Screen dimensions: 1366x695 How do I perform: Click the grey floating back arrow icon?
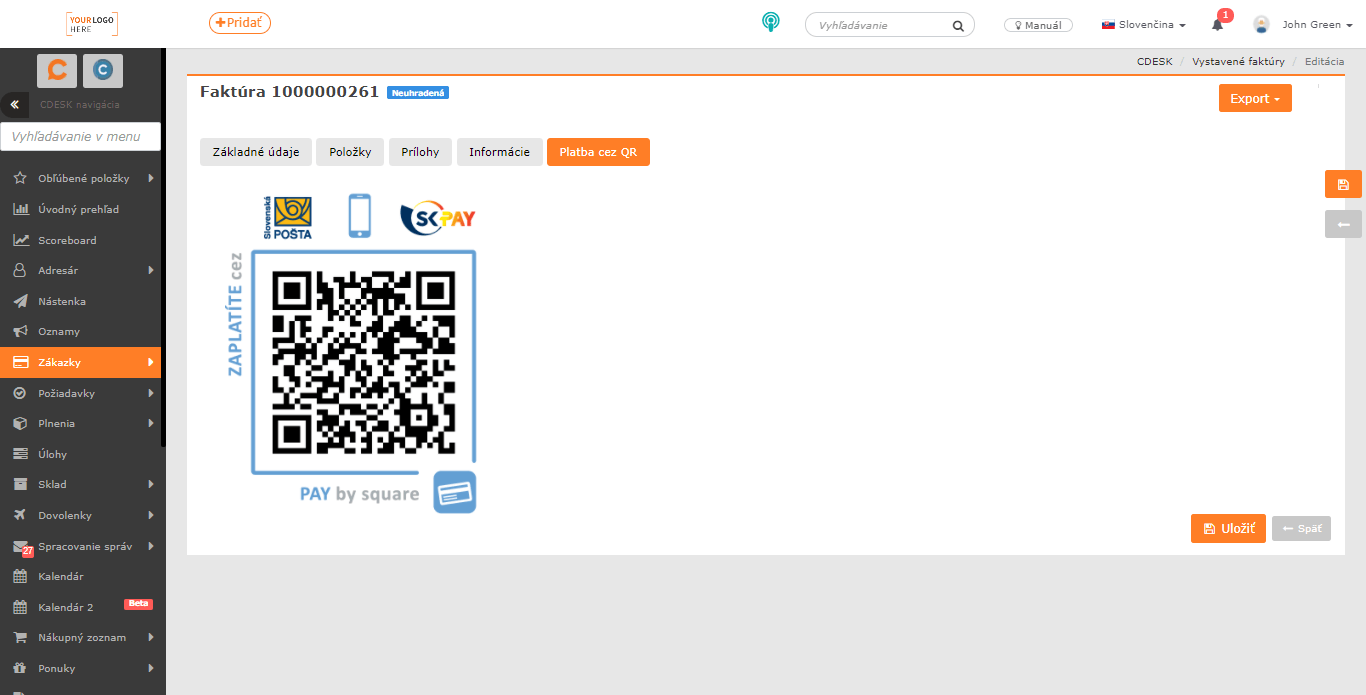pos(1343,224)
